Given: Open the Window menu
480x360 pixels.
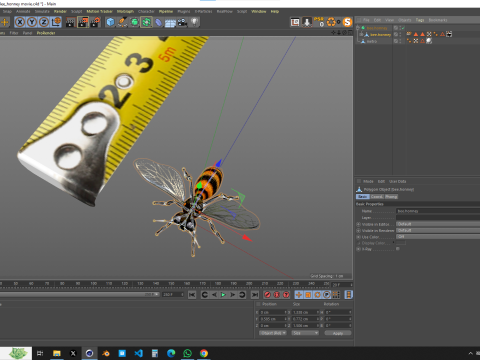Looking at the screenshot, I should [x=259, y=11].
